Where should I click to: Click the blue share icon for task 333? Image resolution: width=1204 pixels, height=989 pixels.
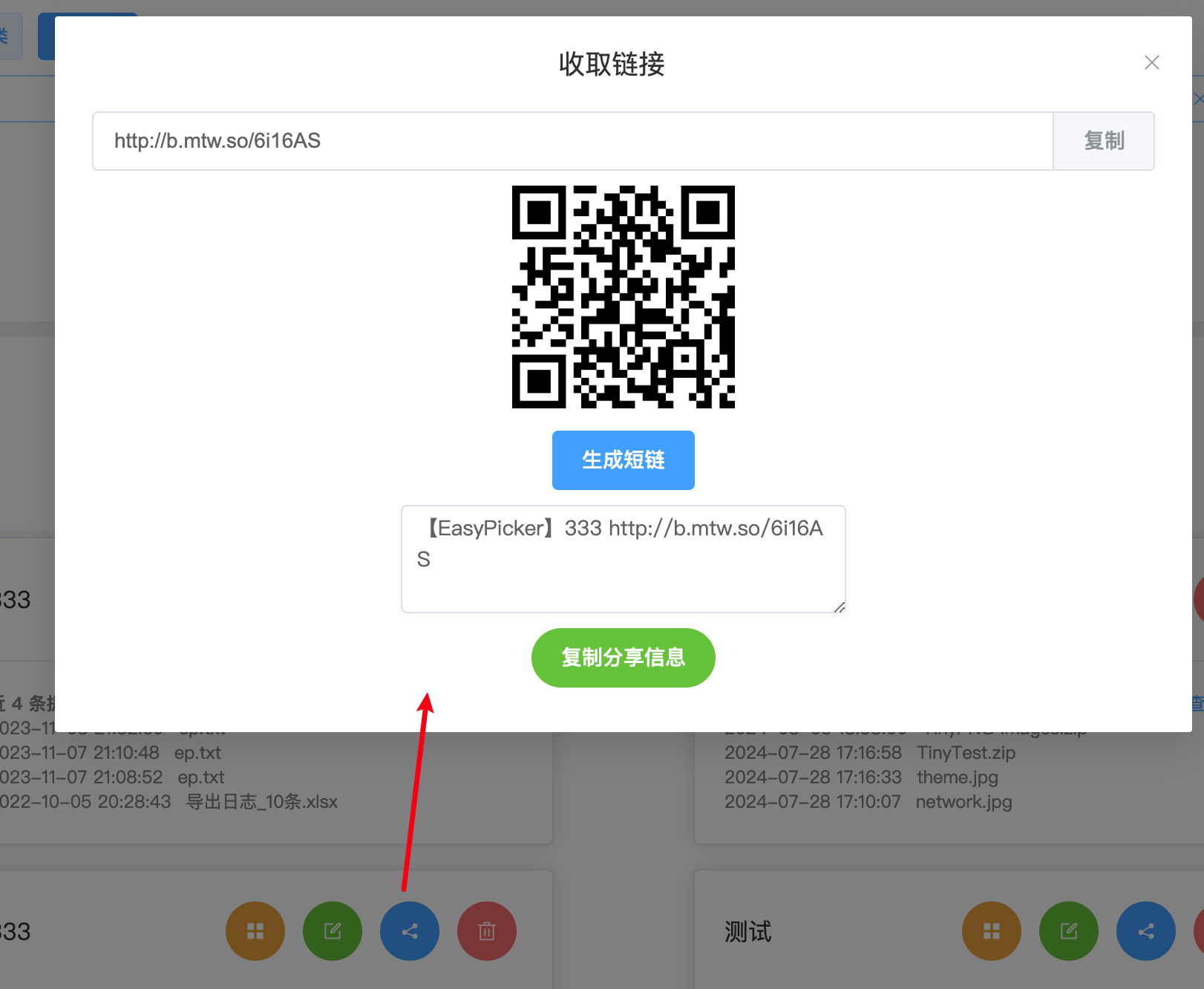[x=410, y=931]
